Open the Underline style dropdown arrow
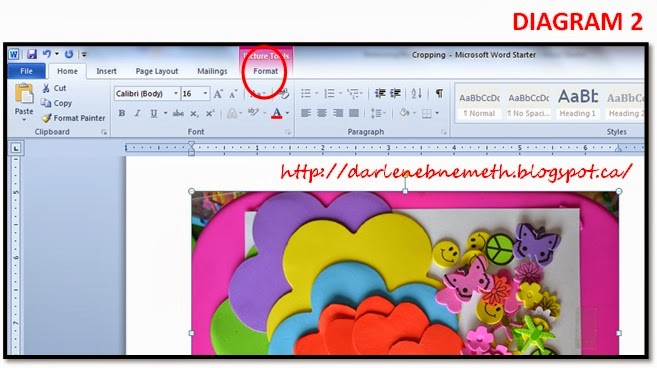 (166, 113)
